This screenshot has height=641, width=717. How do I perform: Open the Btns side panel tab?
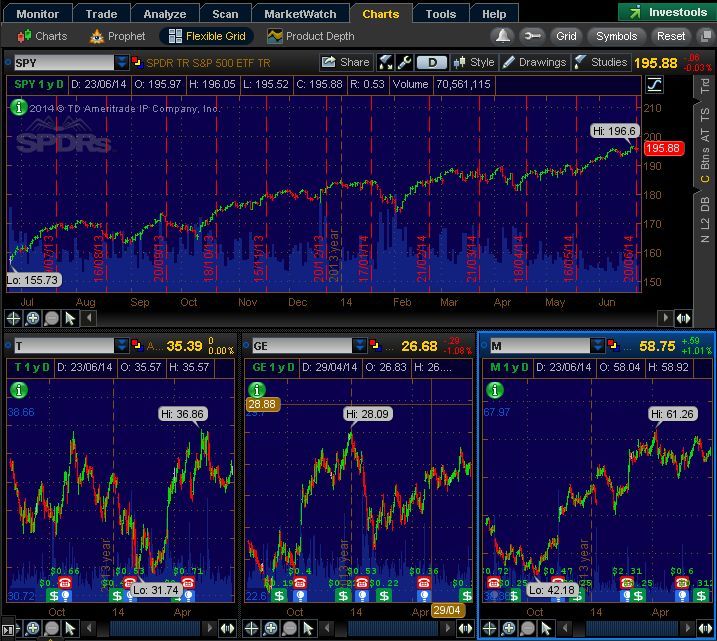[705, 159]
